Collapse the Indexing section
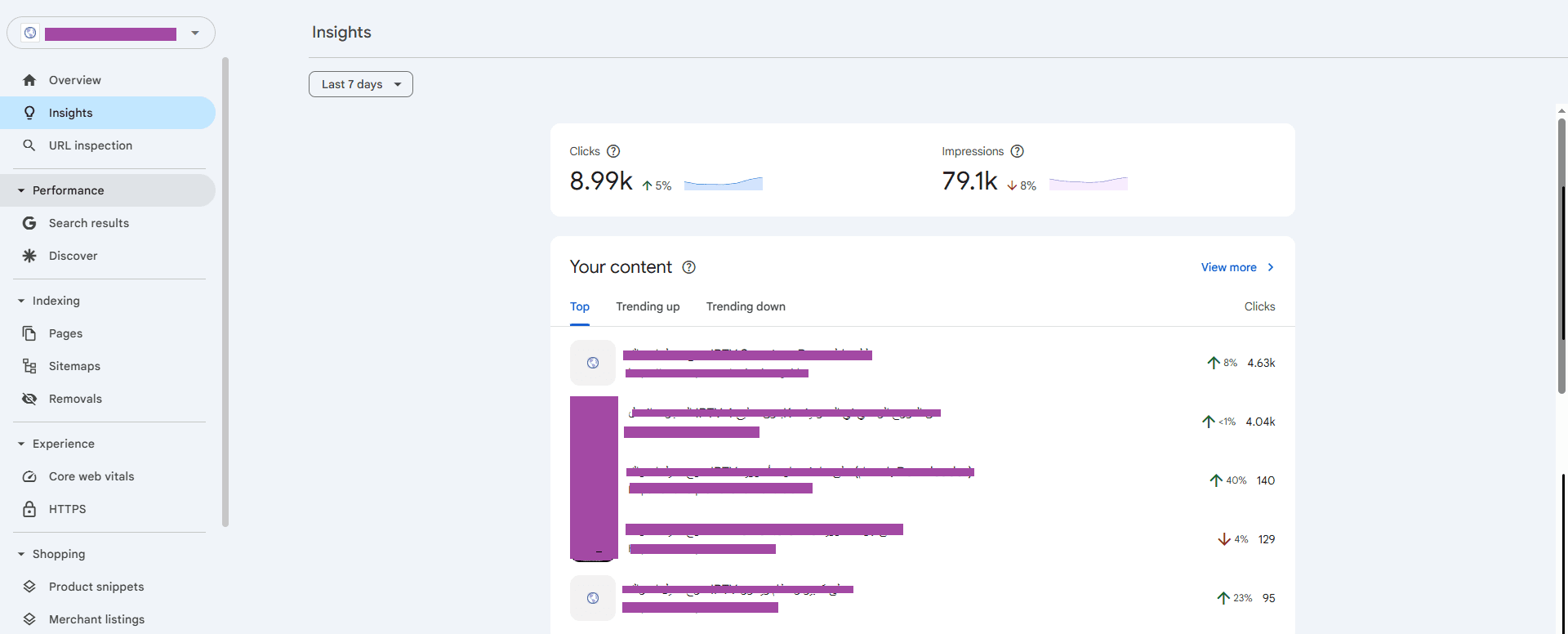This screenshot has height=634, width=1568. [21, 301]
